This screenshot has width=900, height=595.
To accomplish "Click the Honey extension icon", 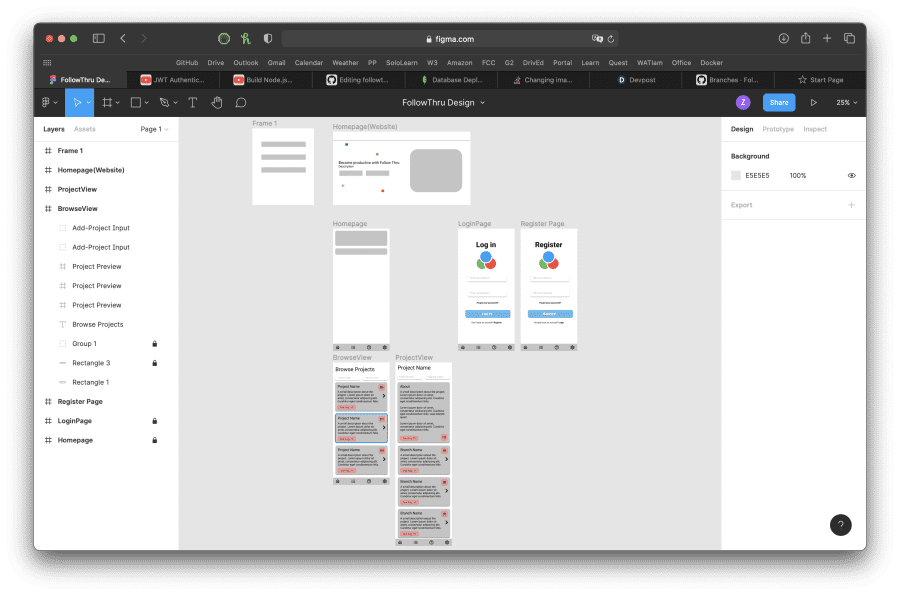I will click(x=246, y=38).
